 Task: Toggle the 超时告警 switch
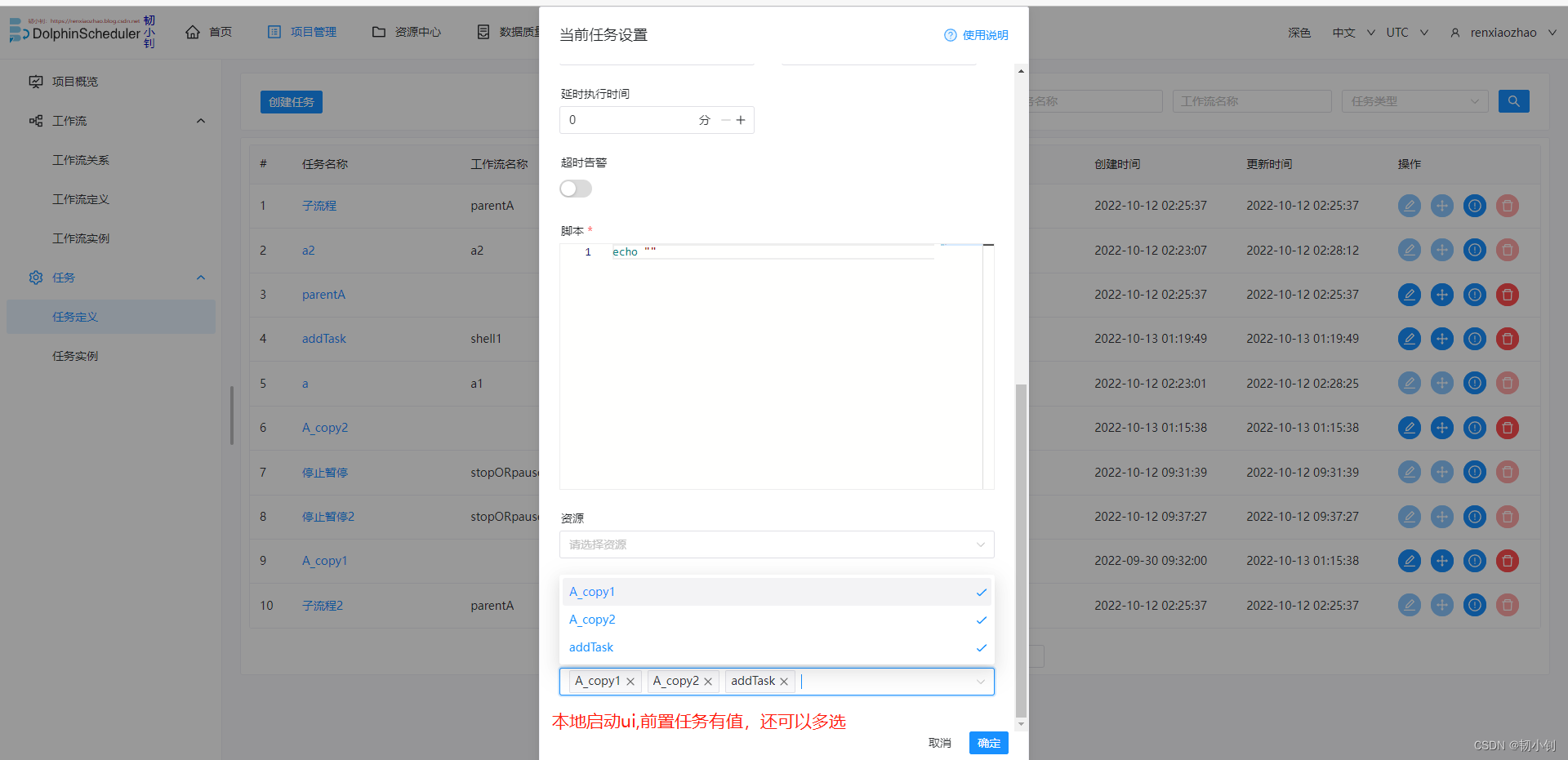[576, 189]
